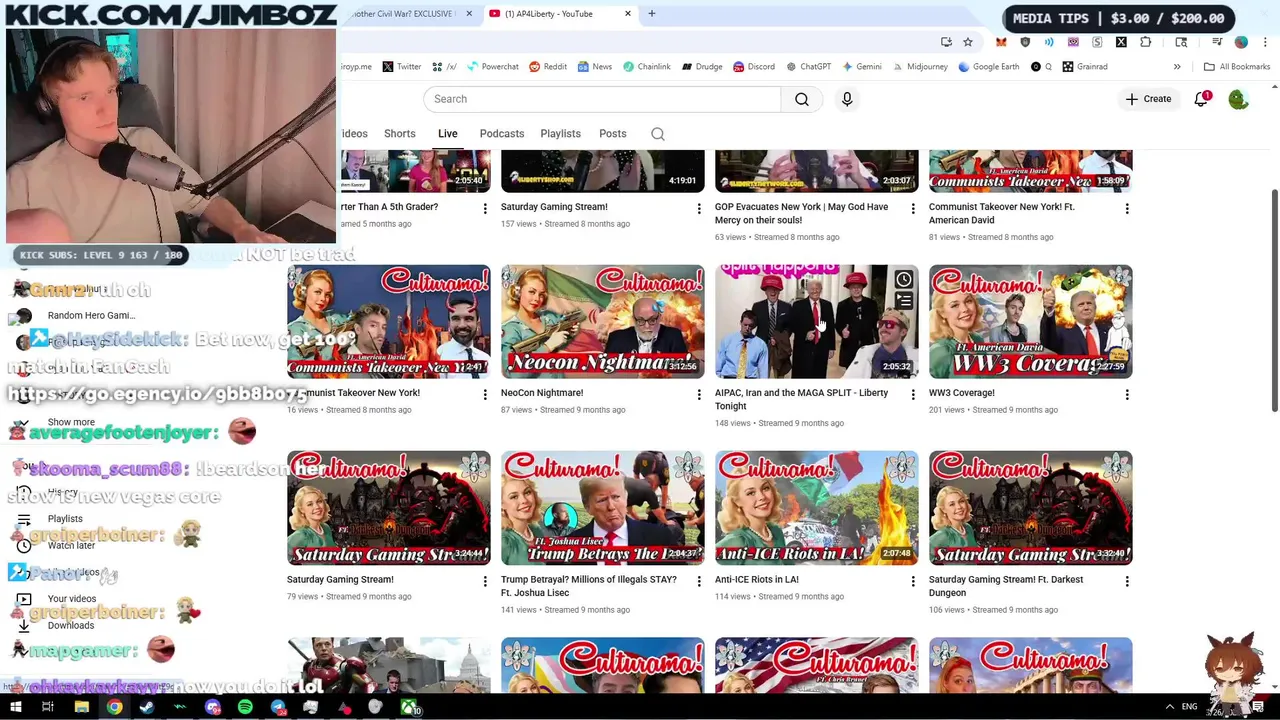This screenshot has height=720, width=1280.
Task: Select the Live channel tab
Action: click(447, 134)
